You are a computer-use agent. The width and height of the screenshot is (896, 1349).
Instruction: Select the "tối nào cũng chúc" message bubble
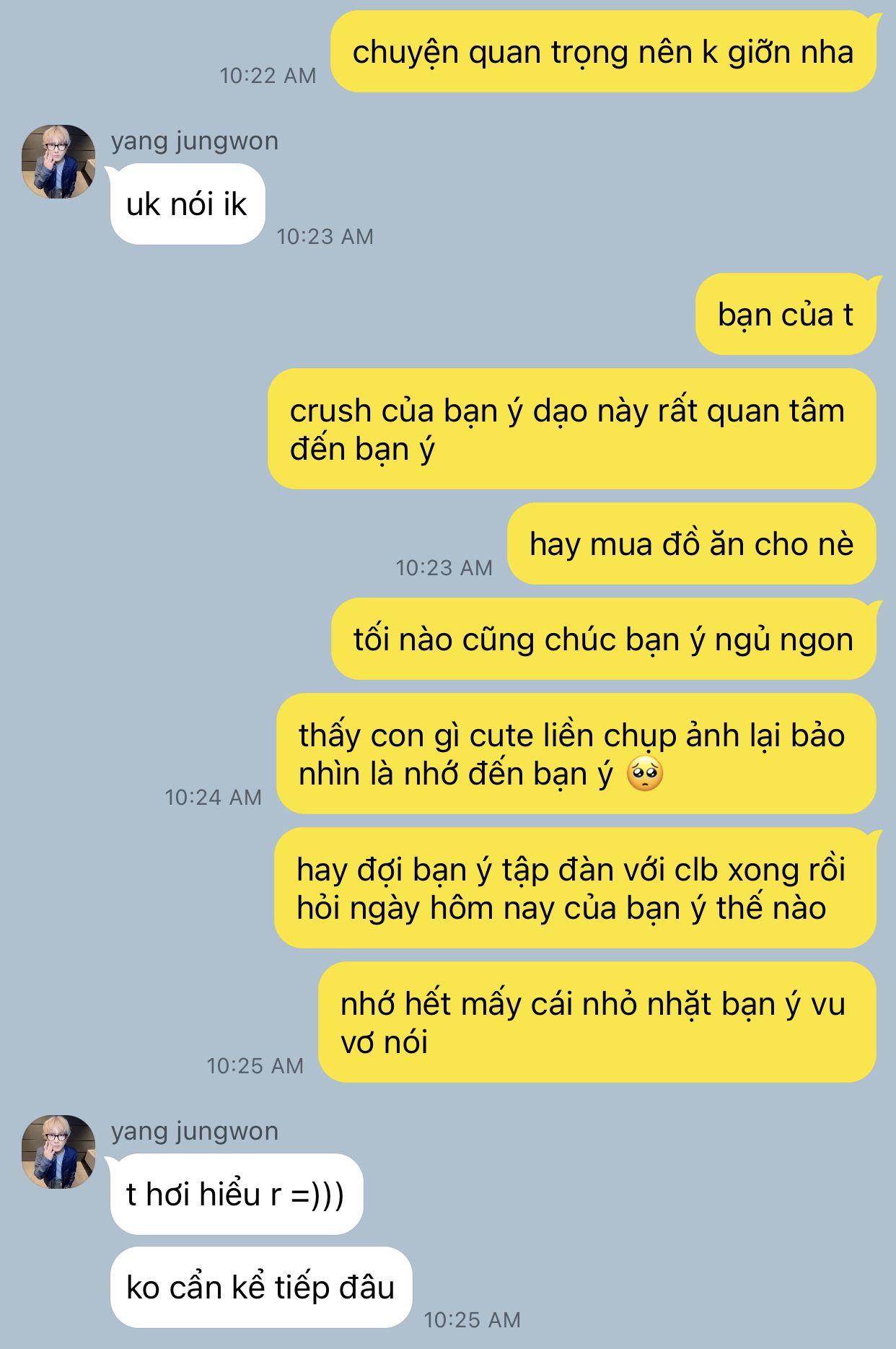tap(604, 639)
